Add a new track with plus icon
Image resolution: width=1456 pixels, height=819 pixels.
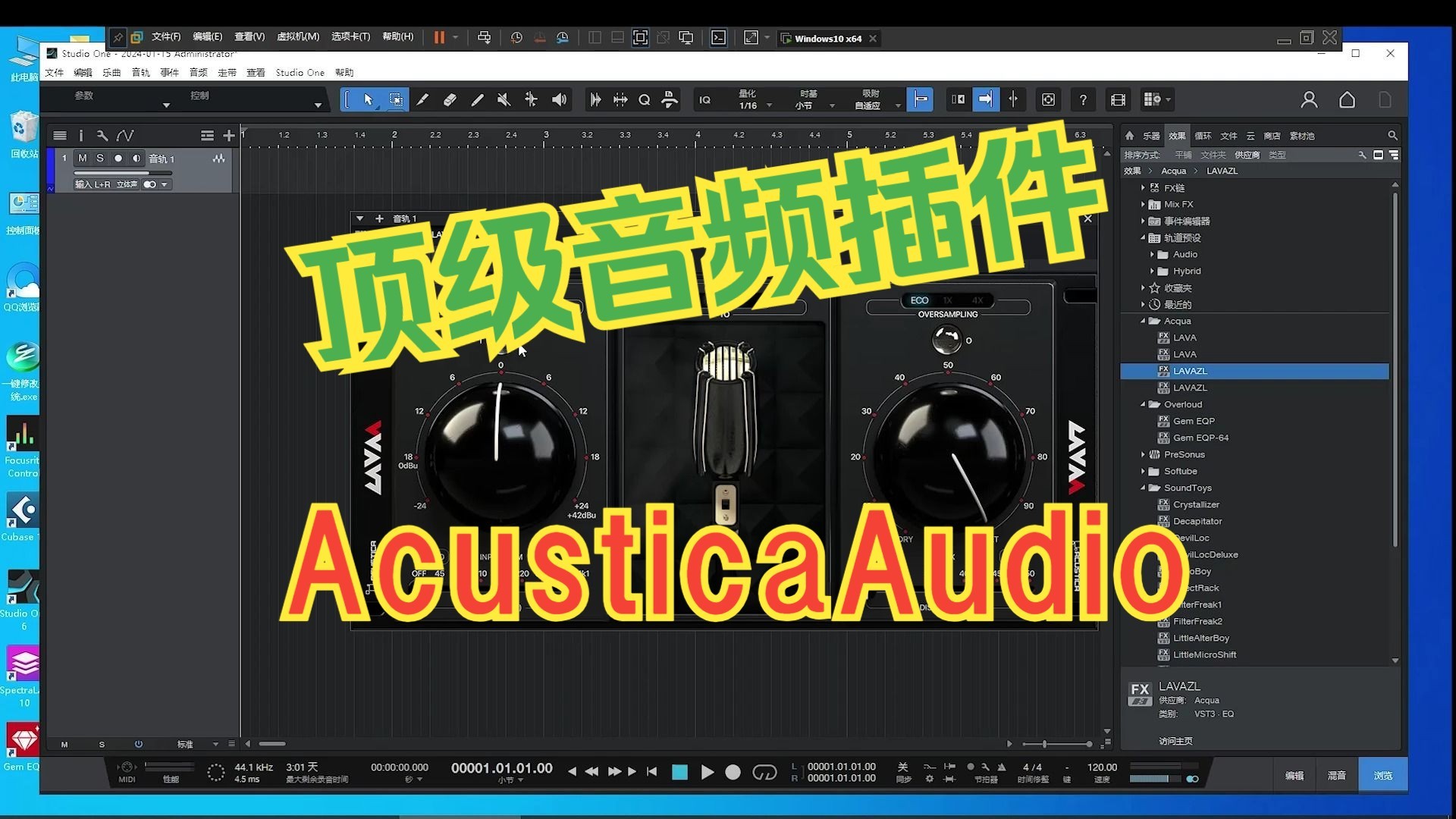point(228,136)
